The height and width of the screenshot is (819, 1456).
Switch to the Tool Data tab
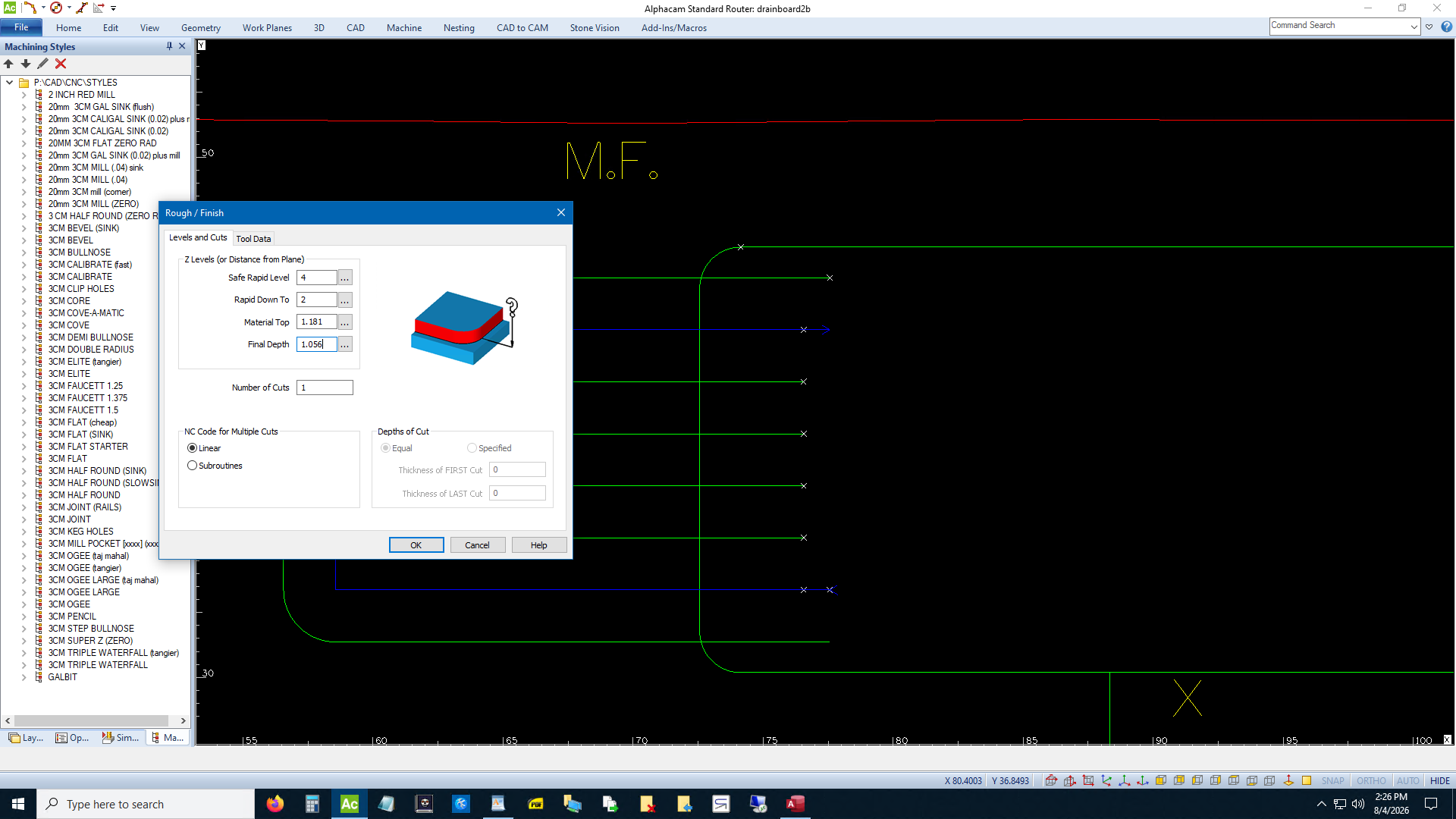[x=253, y=239]
